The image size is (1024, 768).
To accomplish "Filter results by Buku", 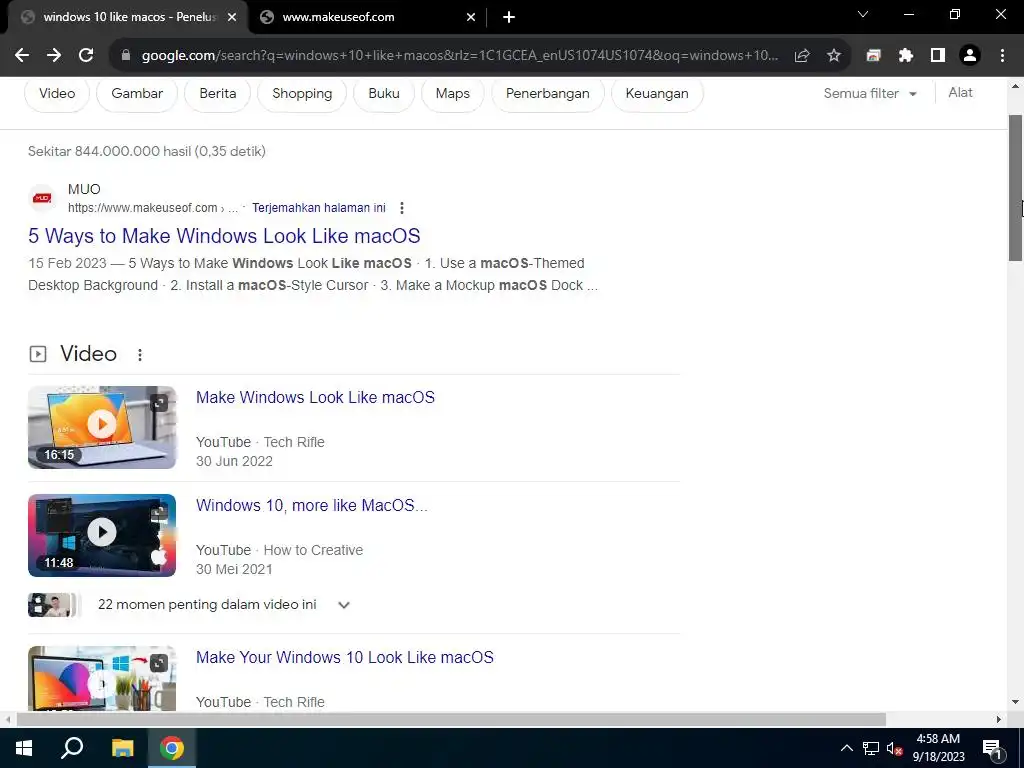I will click(384, 93).
